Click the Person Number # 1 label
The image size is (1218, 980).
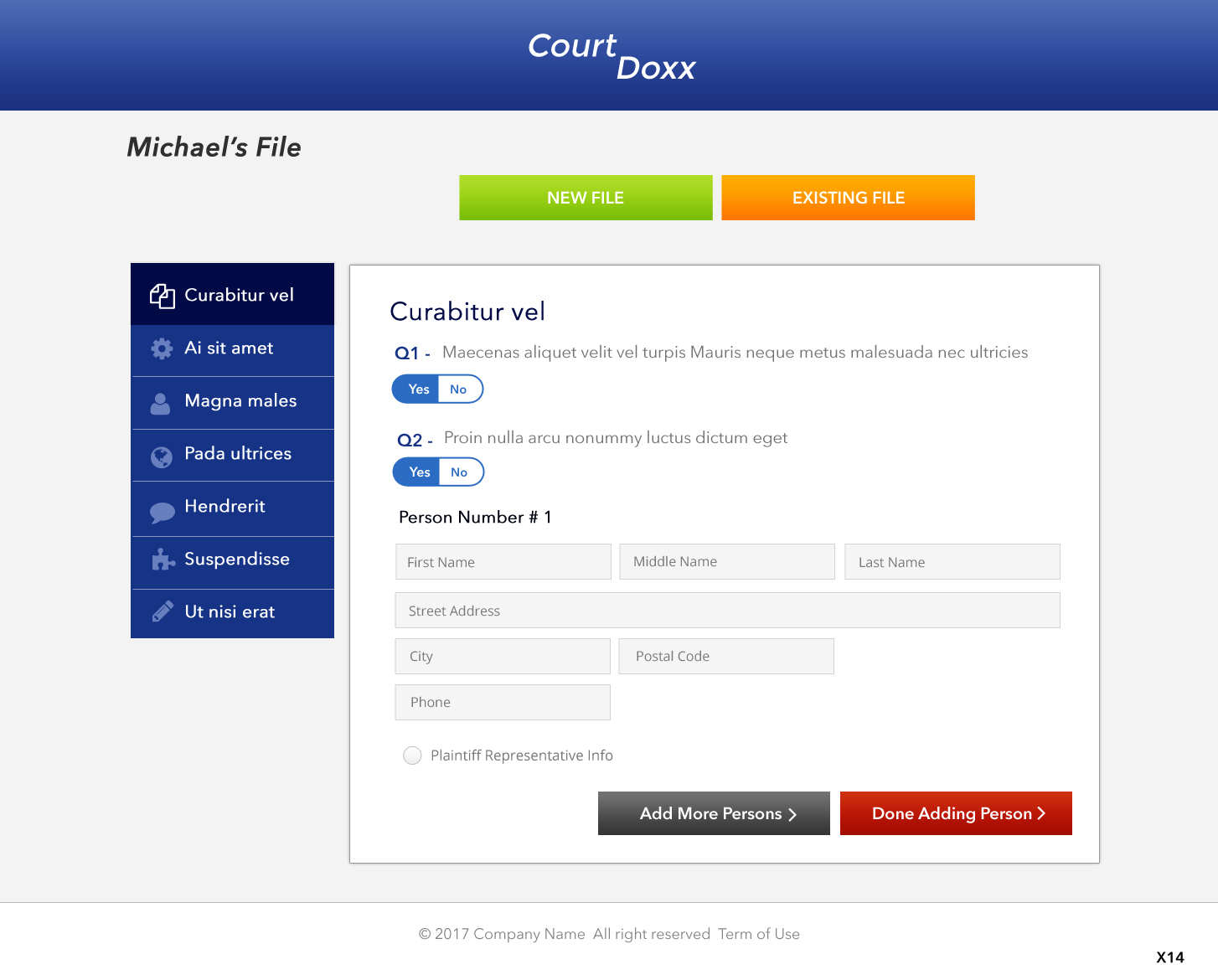coord(475,518)
